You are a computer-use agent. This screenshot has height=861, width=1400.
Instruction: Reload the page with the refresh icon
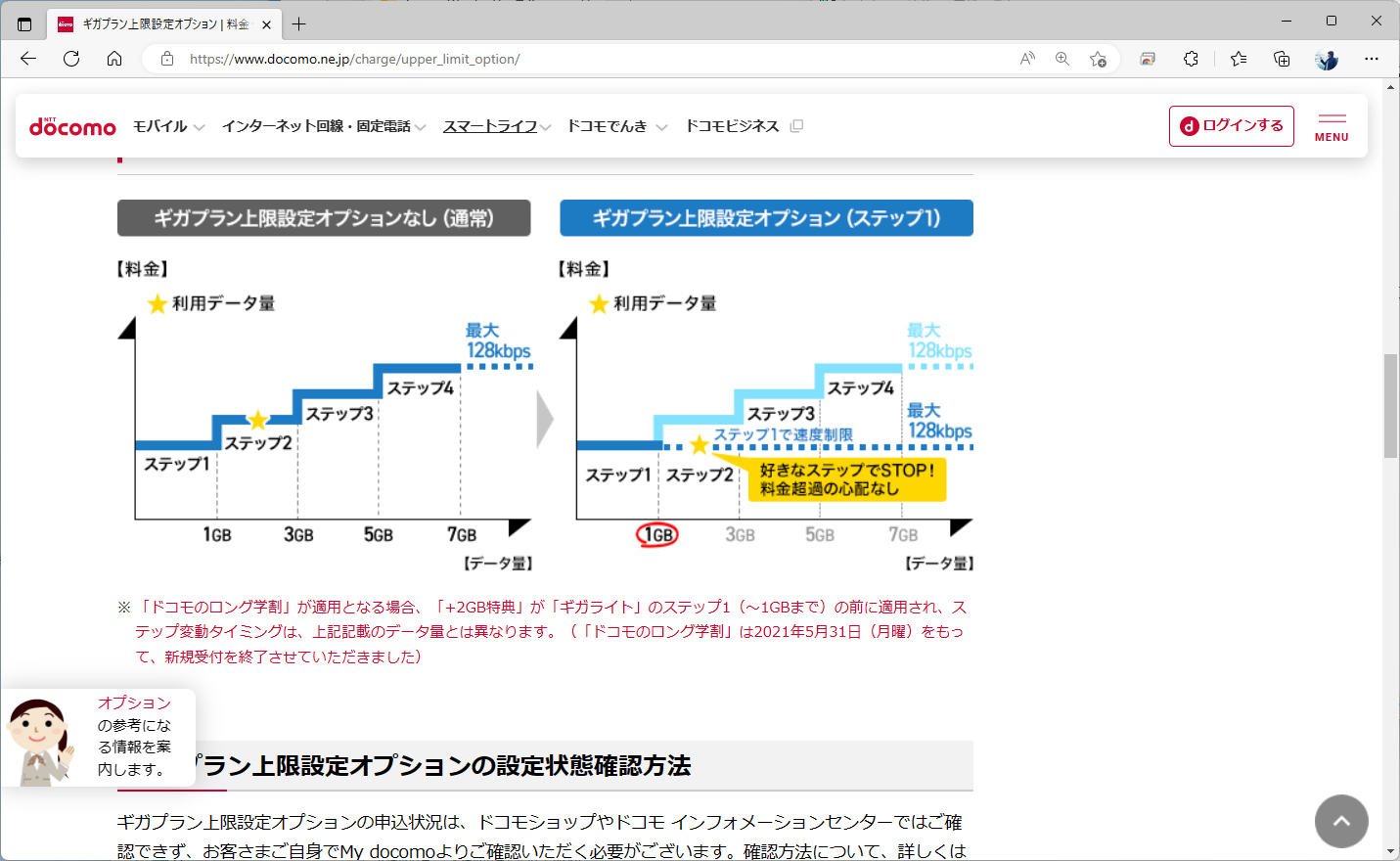click(70, 59)
